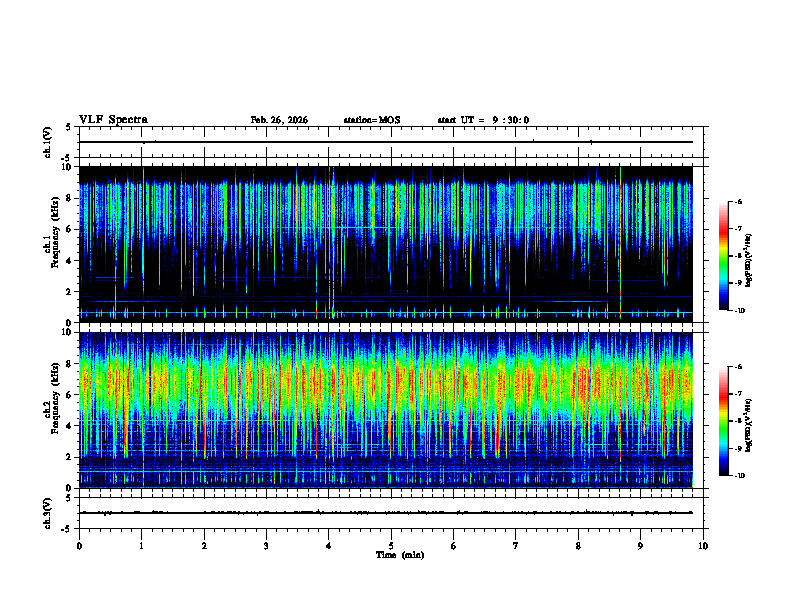Click the "-8" tick on ch.2 color bar

738,421
